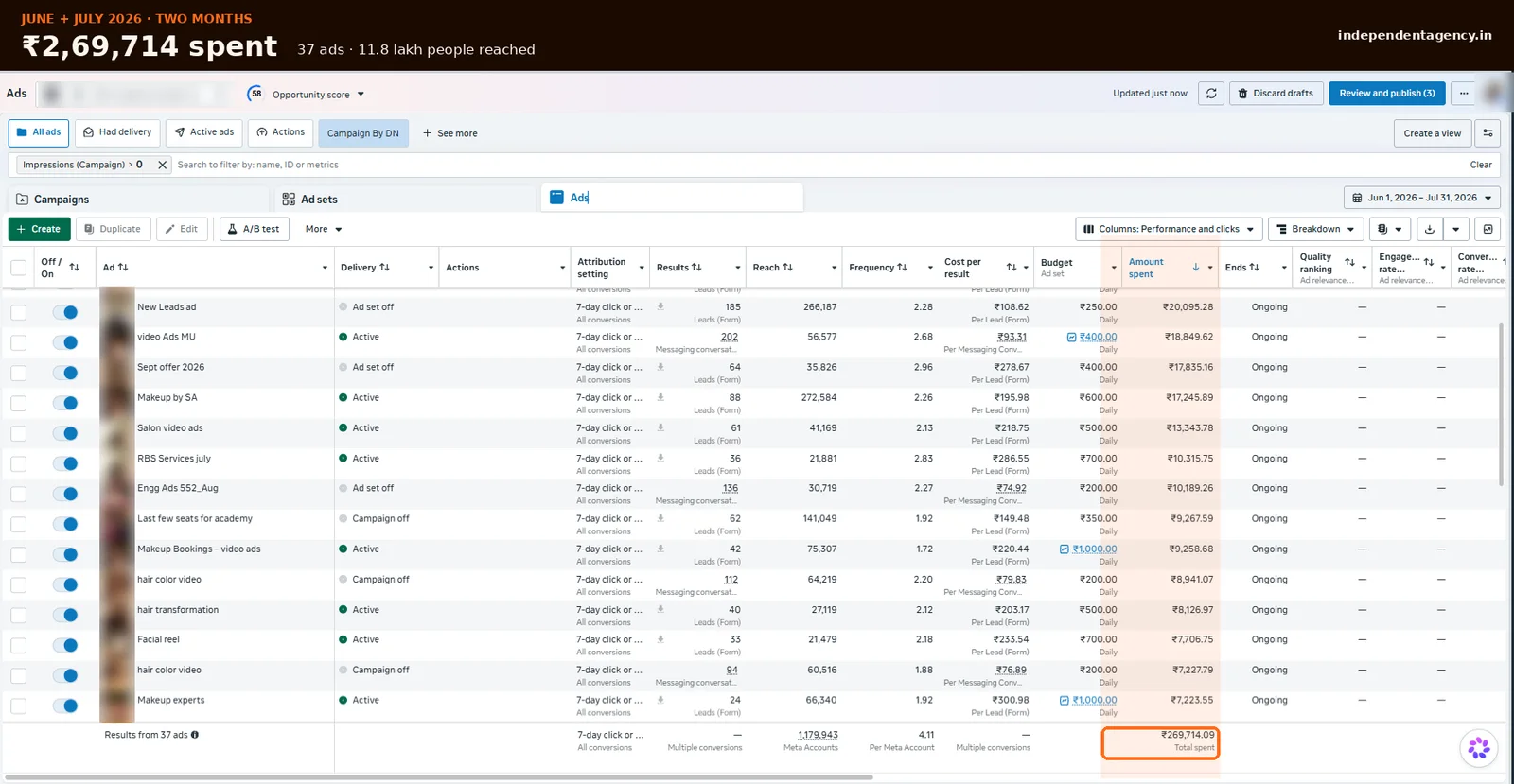Open the ₹400.00 budget link for video Ads MU
Image resolution: width=1514 pixels, height=784 pixels.
1098,337
